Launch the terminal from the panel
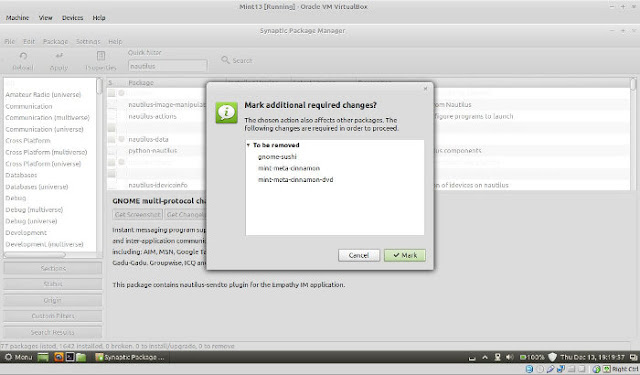Image resolution: width=640 pixels, height=375 pixels. coord(70,357)
